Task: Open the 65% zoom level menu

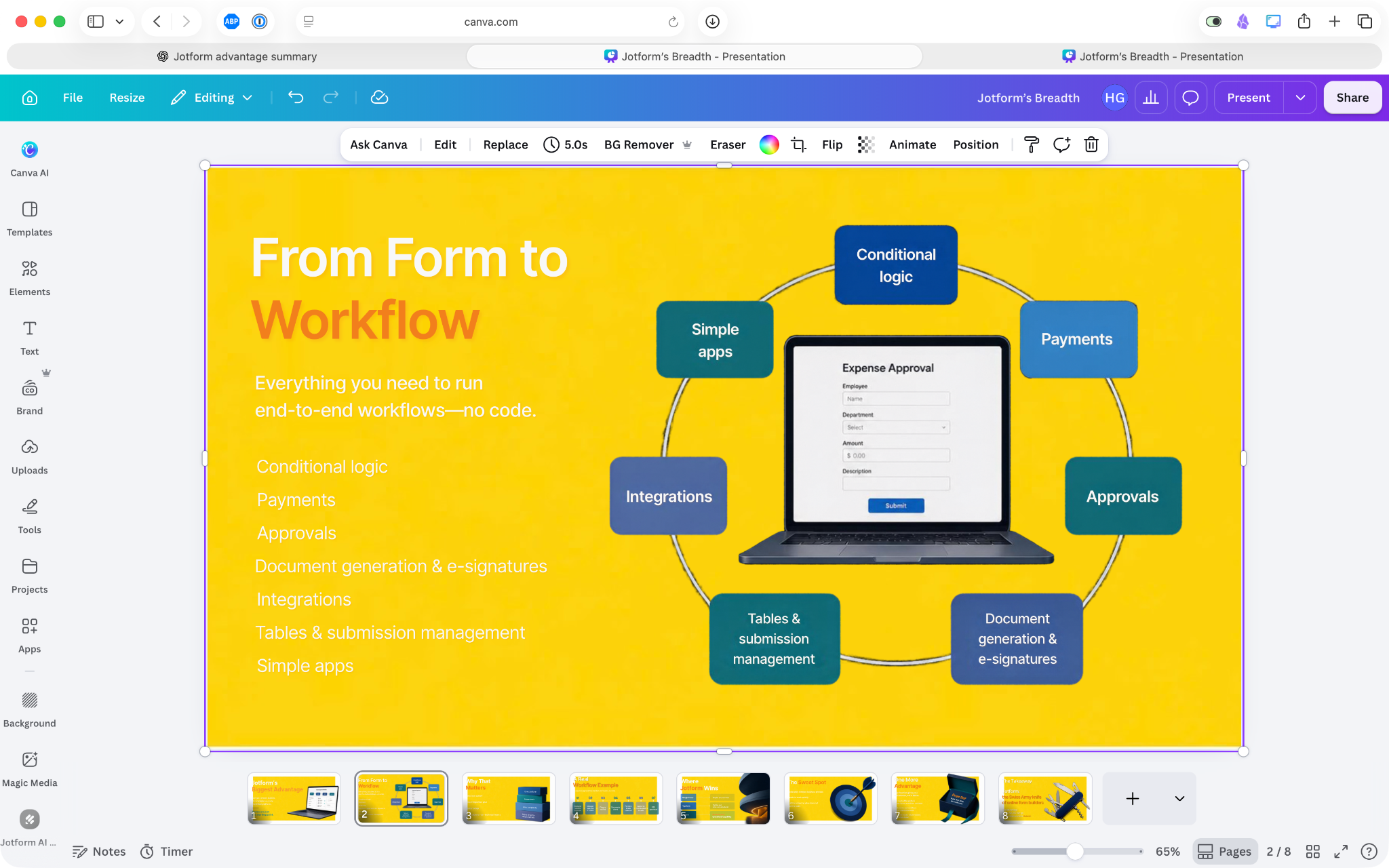Action: pos(1168,852)
